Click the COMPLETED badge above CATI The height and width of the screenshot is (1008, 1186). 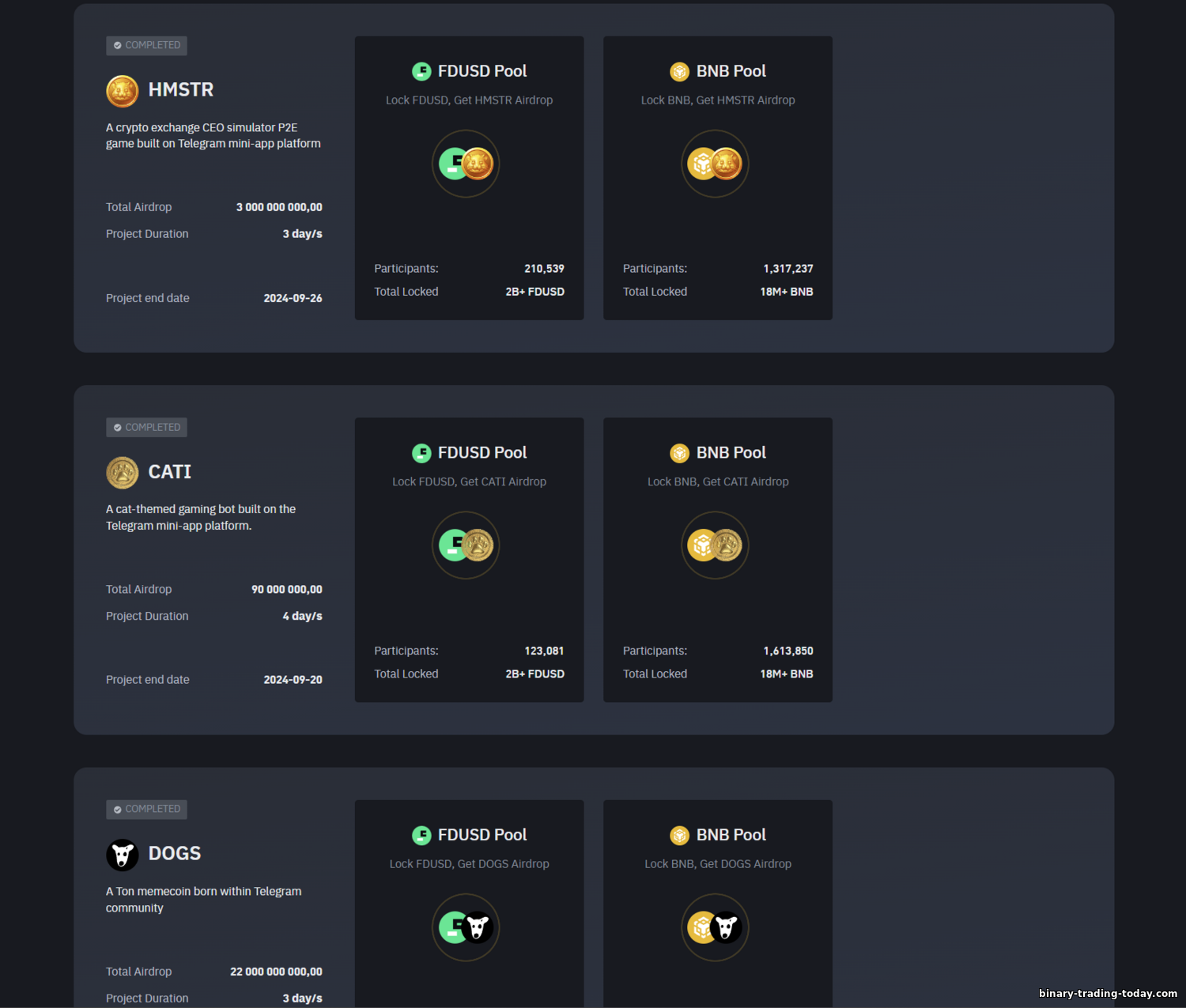click(146, 427)
